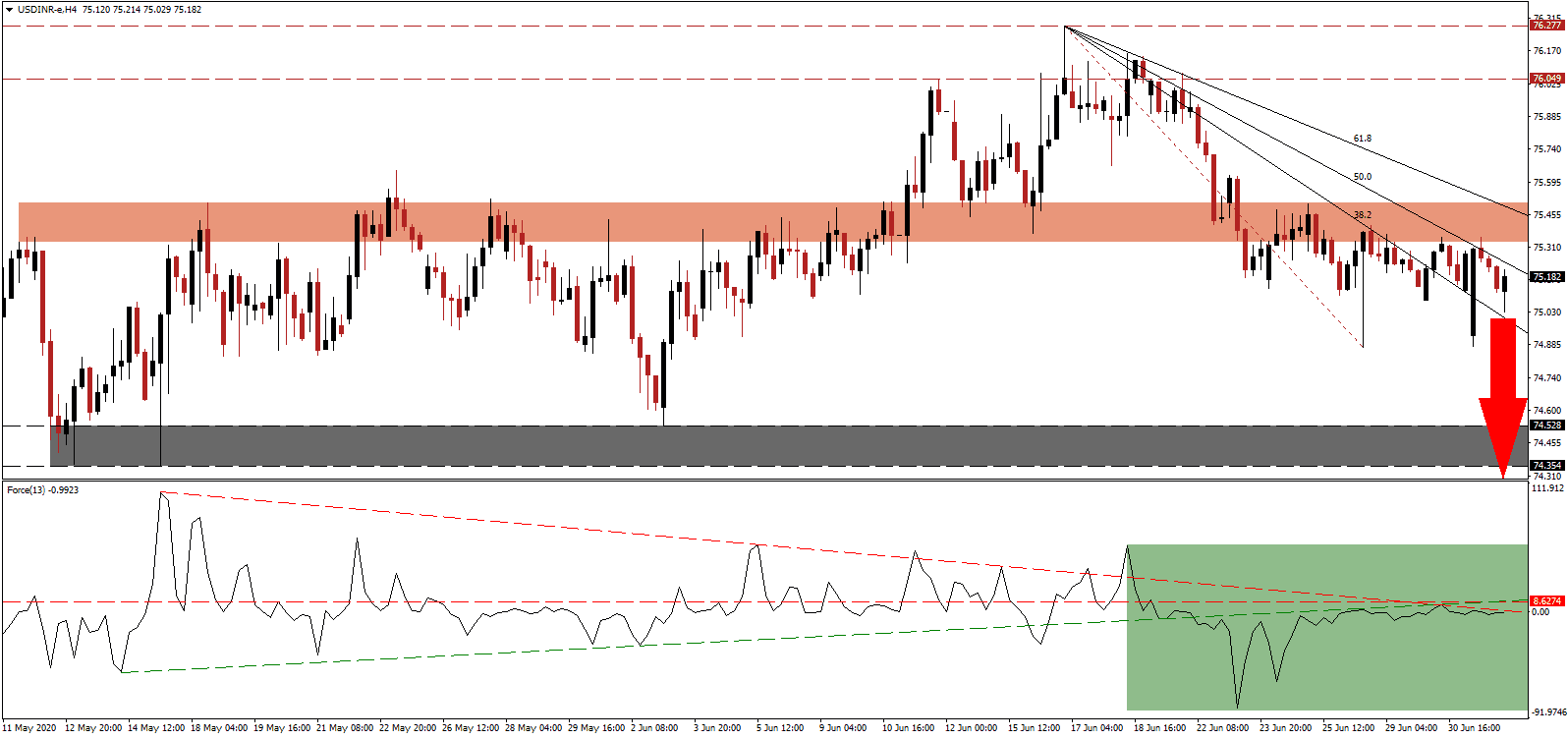The image size is (1568, 739).
Task: Select the 76.277 red price label
Action: tap(1547, 26)
